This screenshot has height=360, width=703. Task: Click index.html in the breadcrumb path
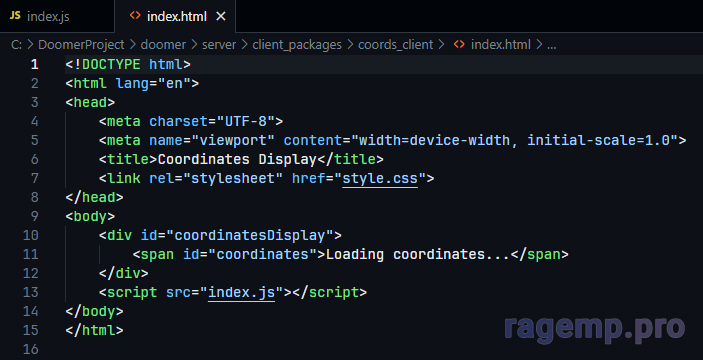point(500,45)
